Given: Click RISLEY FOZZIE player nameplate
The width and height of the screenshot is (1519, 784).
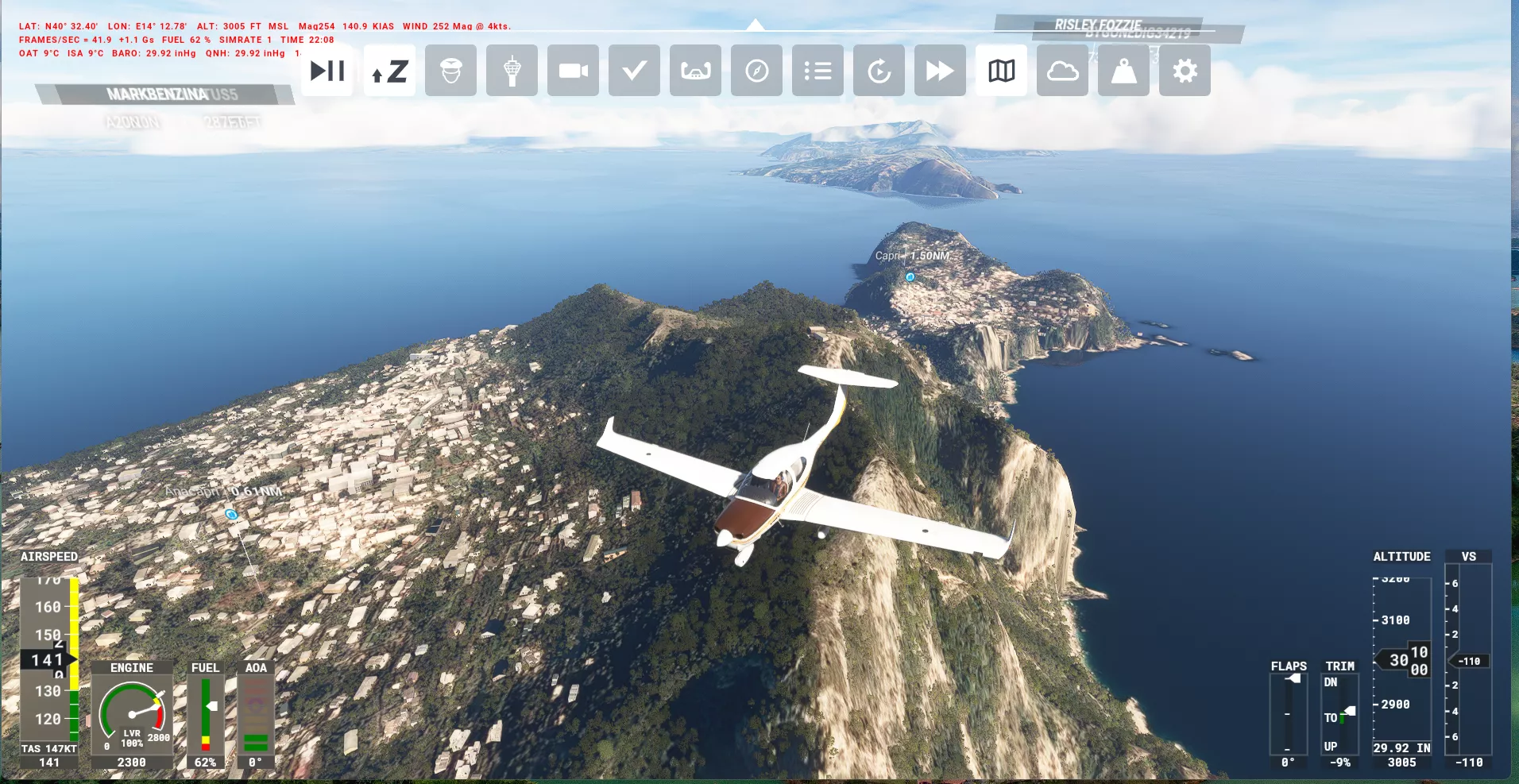Looking at the screenshot, I should [1099, 25].
